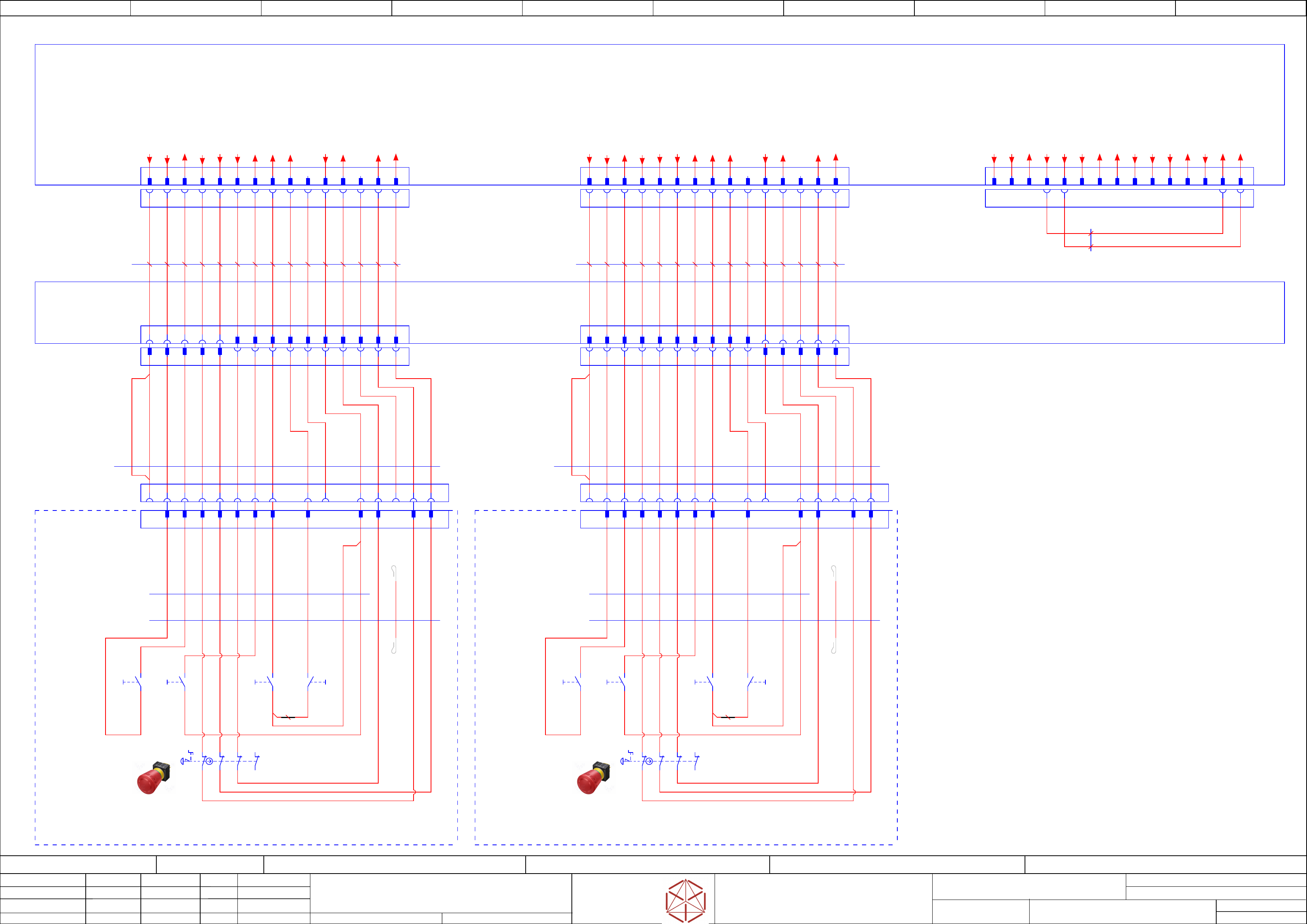
Task: Select the right-facing pushbutton contact in left enclosure
Action: click(312, 682)
